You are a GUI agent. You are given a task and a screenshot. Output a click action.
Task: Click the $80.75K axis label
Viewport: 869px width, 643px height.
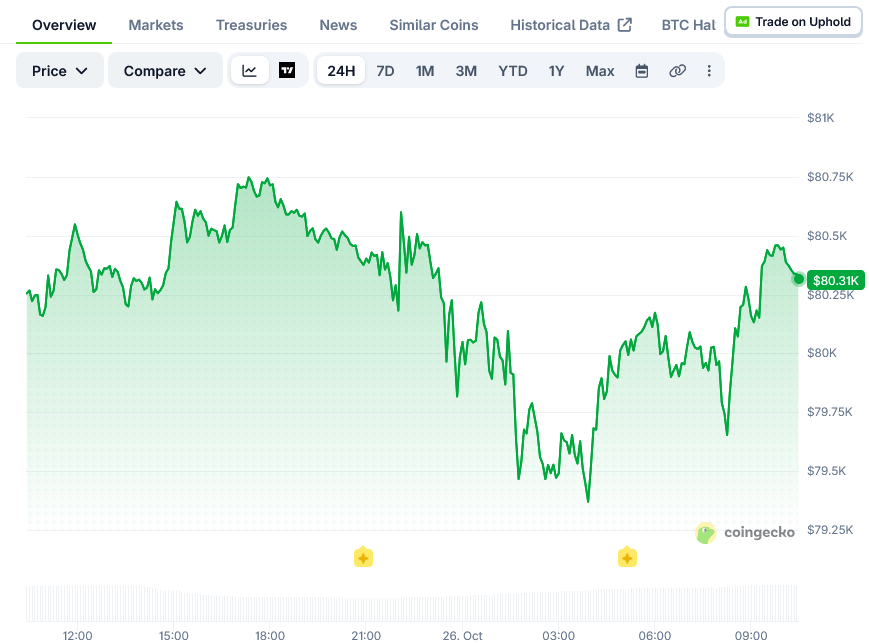point(830,177)
